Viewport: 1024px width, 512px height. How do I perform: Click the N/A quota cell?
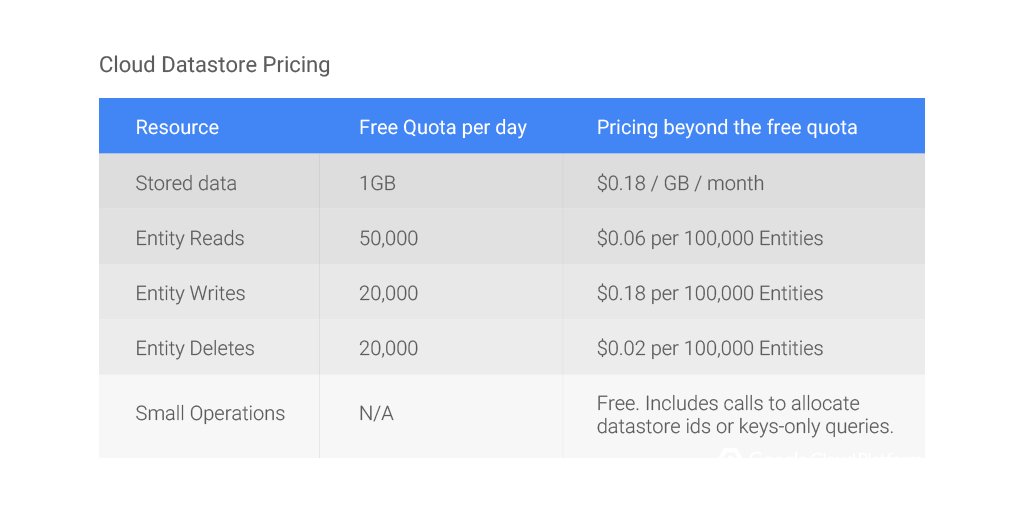[376, 413]
